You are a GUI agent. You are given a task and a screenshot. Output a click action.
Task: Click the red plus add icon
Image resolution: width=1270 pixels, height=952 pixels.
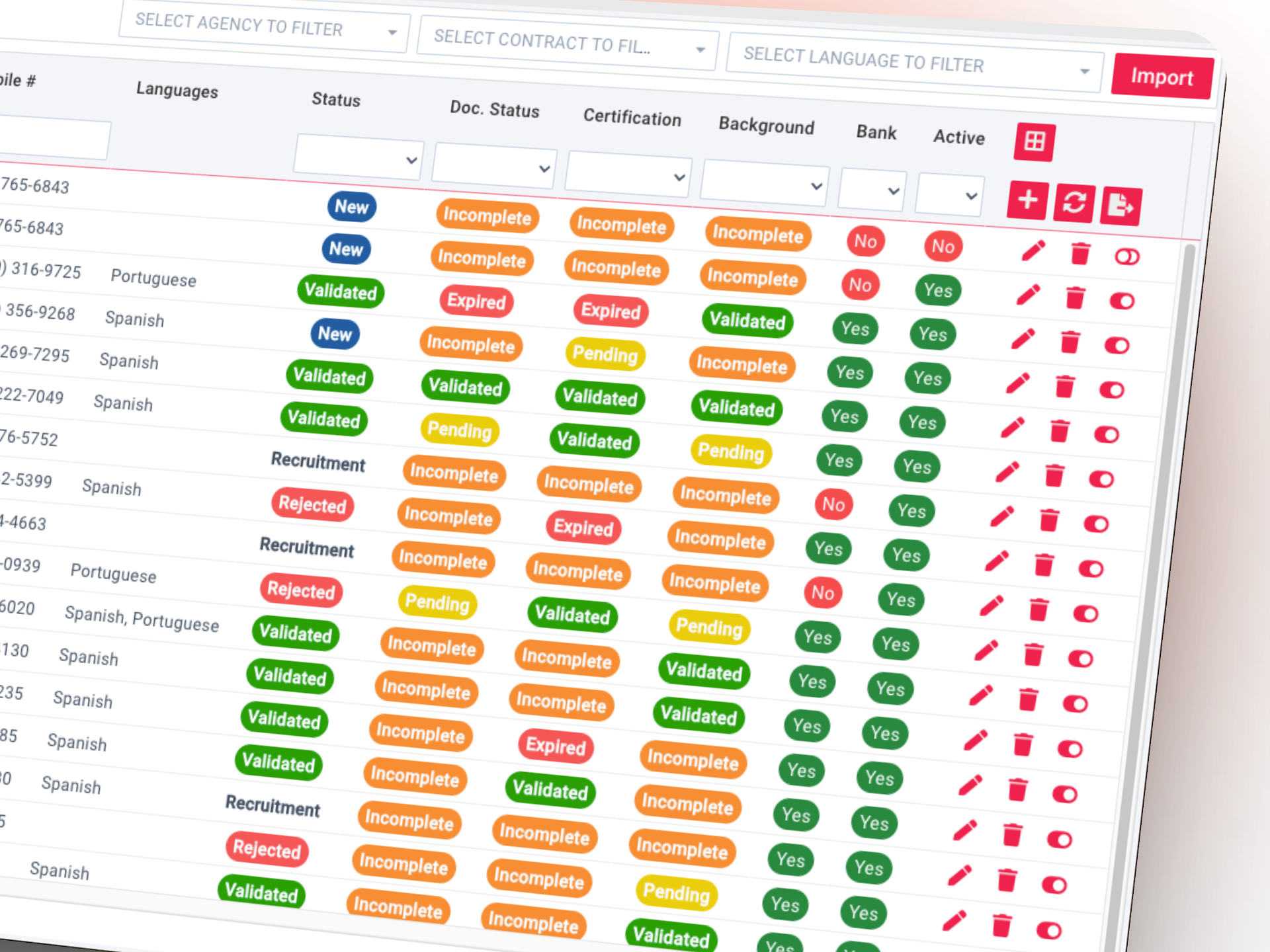1027,200
